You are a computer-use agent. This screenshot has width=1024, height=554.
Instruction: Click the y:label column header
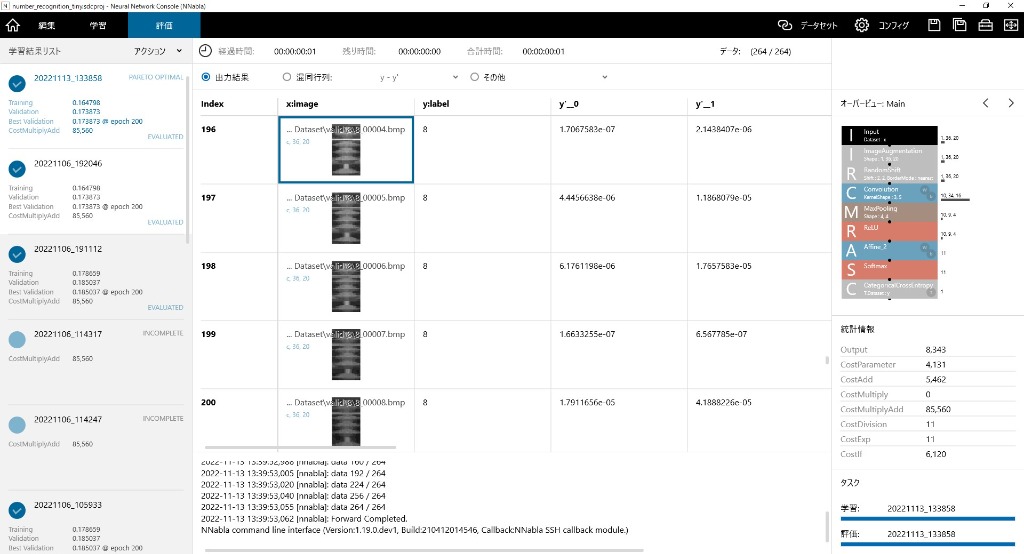(x=436, y=104)
